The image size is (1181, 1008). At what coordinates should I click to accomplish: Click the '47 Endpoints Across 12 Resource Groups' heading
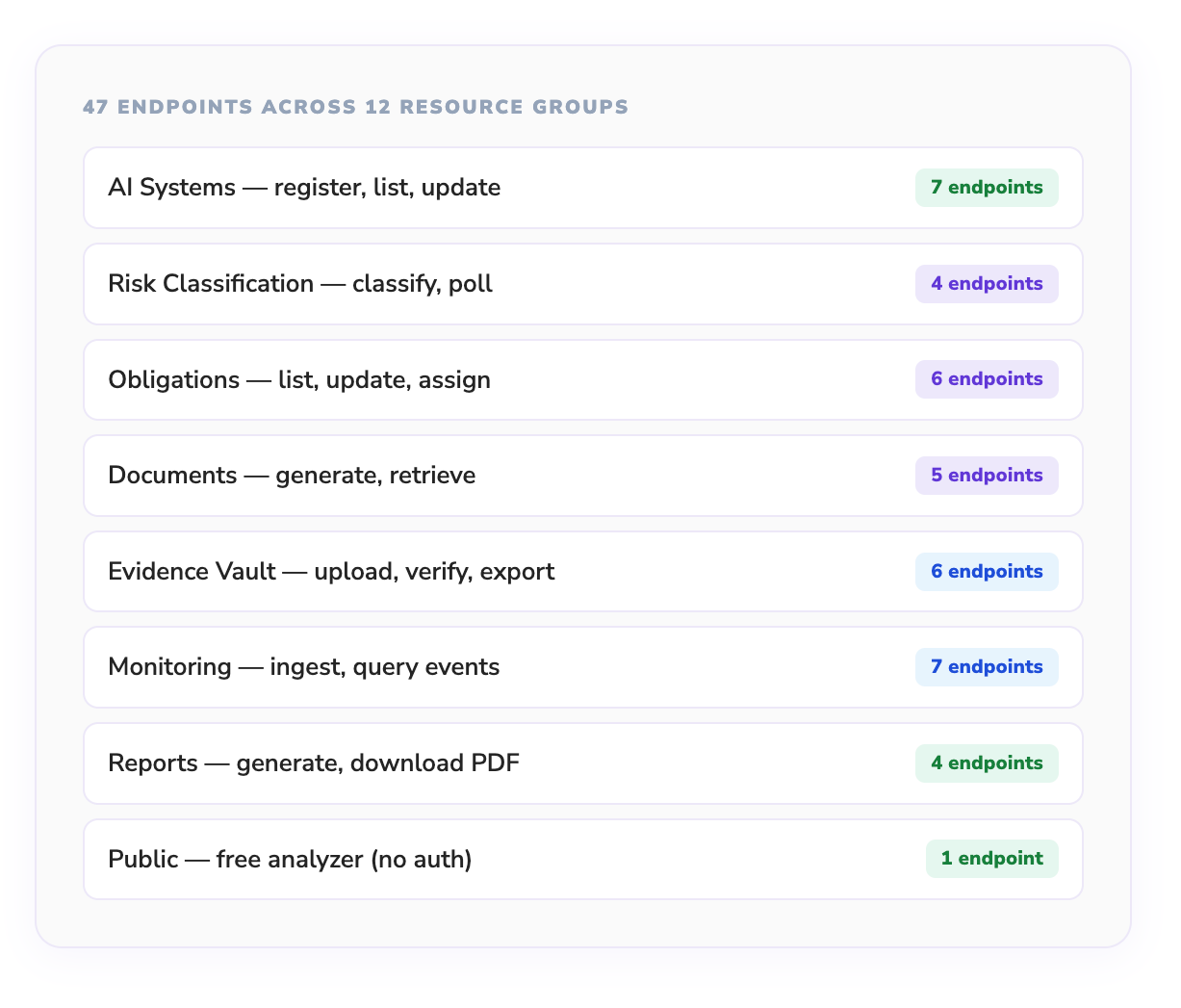coord(355,107)
